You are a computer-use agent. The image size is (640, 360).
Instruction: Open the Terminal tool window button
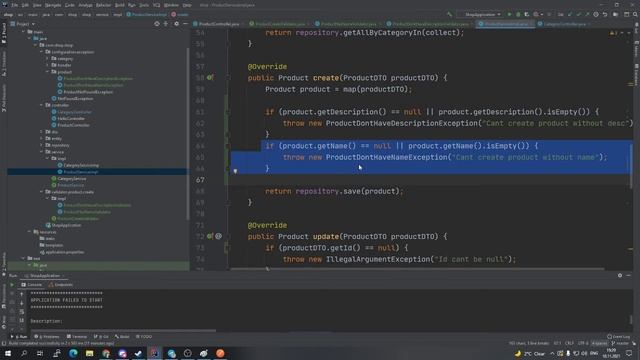[77, 337]
